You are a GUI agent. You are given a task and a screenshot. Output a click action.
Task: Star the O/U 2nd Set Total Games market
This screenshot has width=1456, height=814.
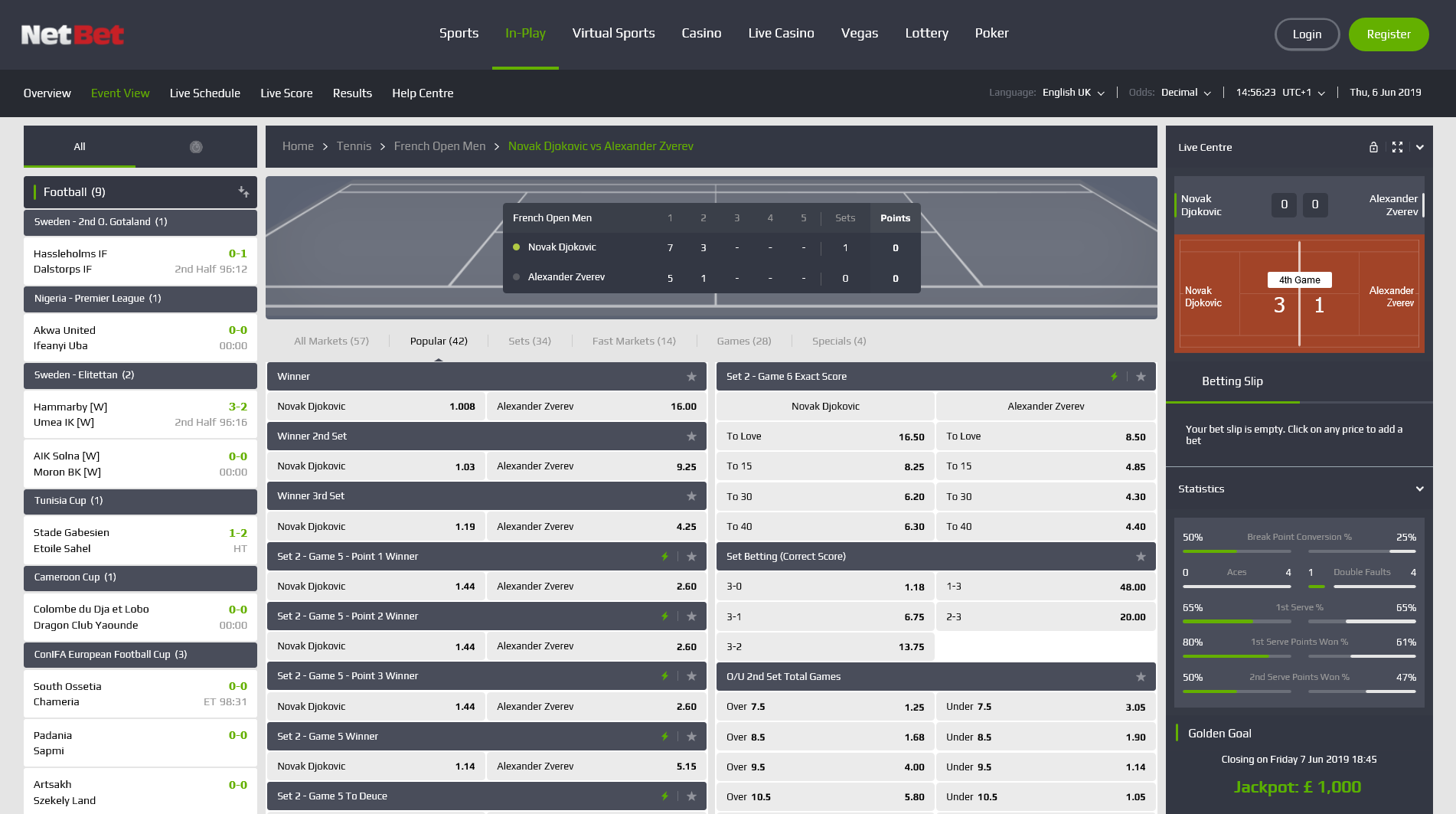click(1141, 677)
